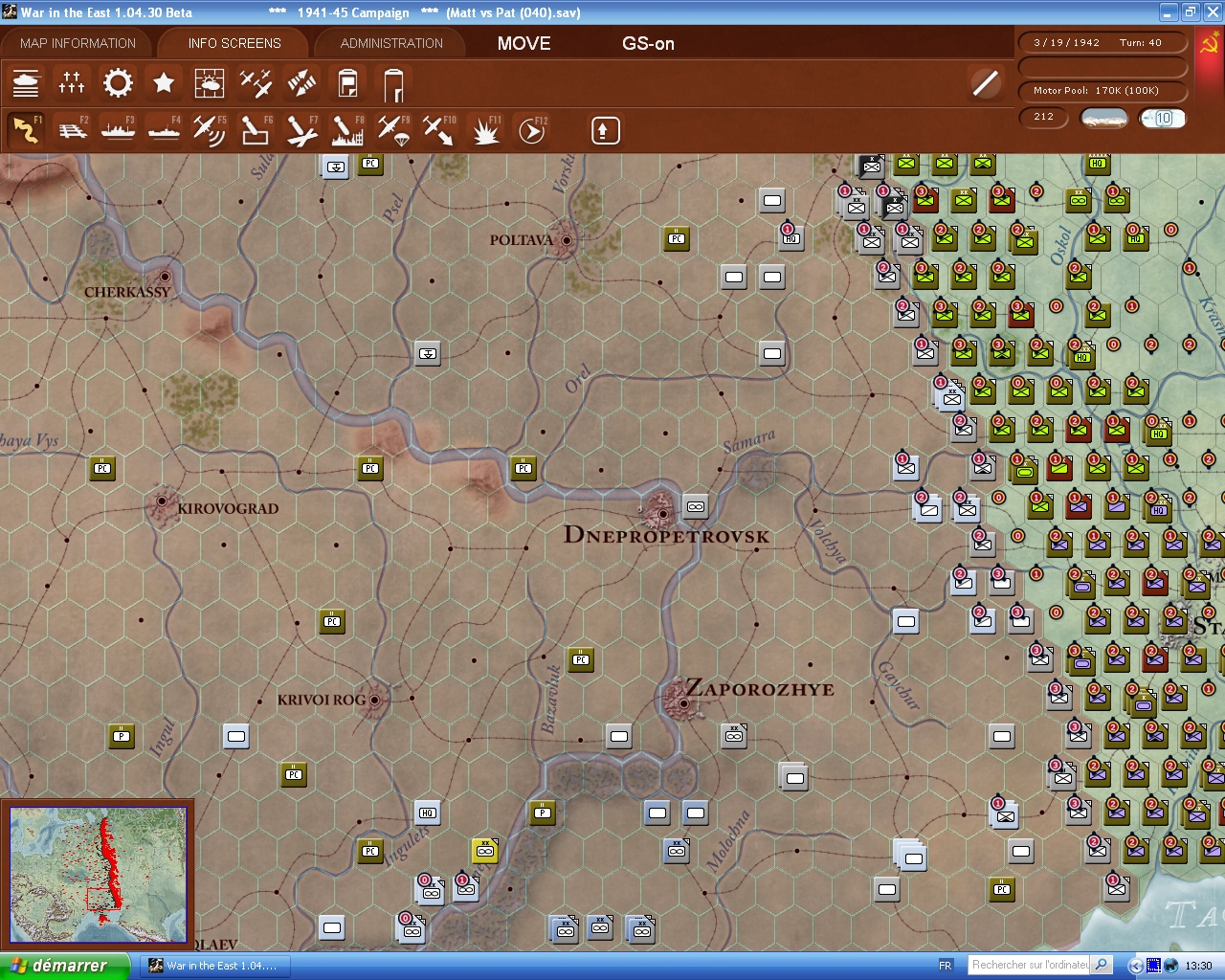Click the taskbar clock showing 13:30
The image size is (1225, 980).
1198,966
